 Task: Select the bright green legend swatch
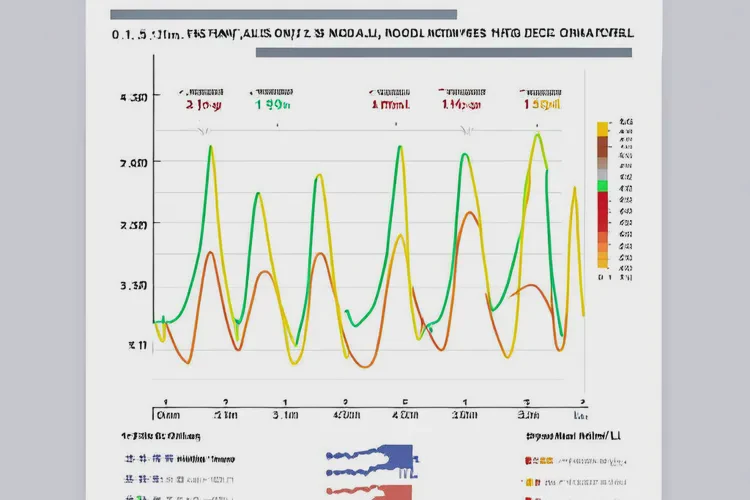602,186
